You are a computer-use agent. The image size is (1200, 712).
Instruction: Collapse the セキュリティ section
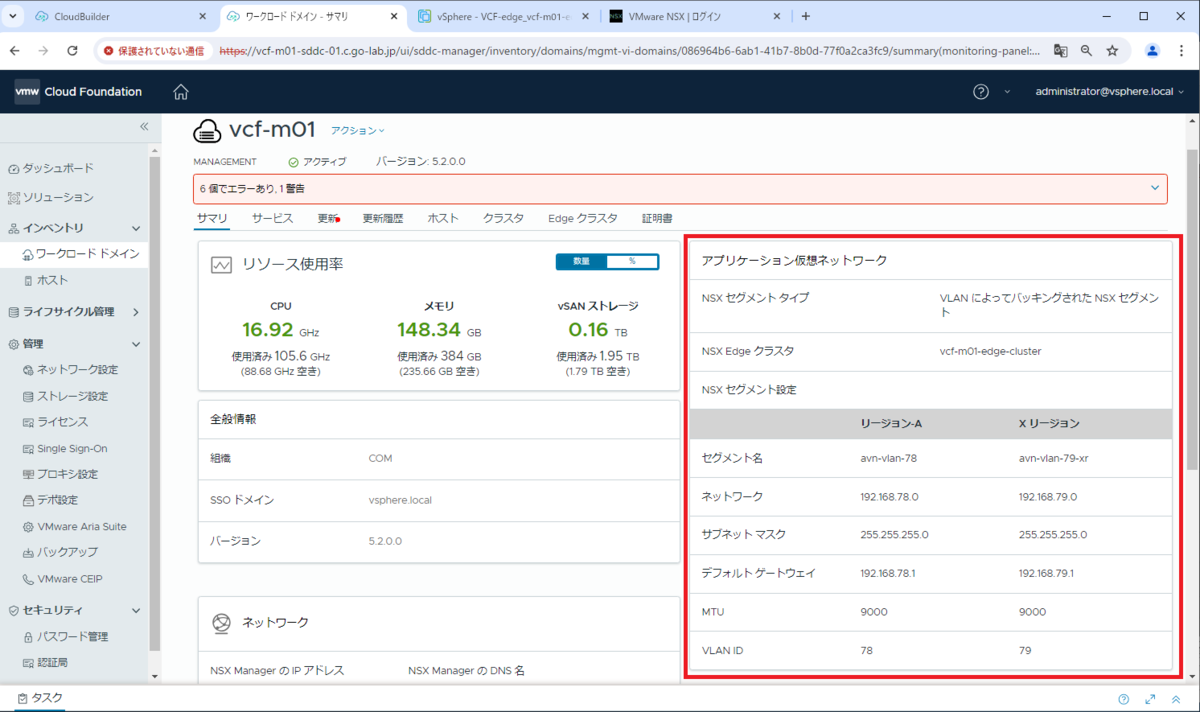tap(137, 610)
